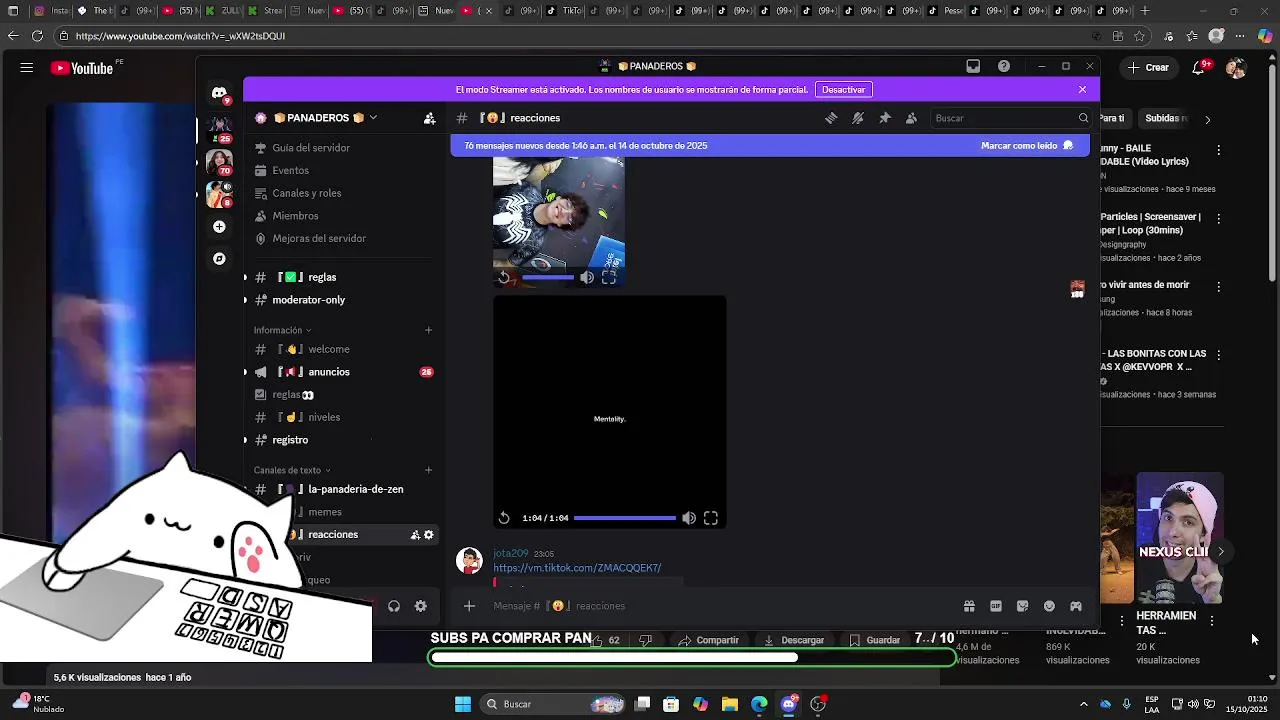
Task: Click YouTube Descargar button
Action: tap(793, 640)
